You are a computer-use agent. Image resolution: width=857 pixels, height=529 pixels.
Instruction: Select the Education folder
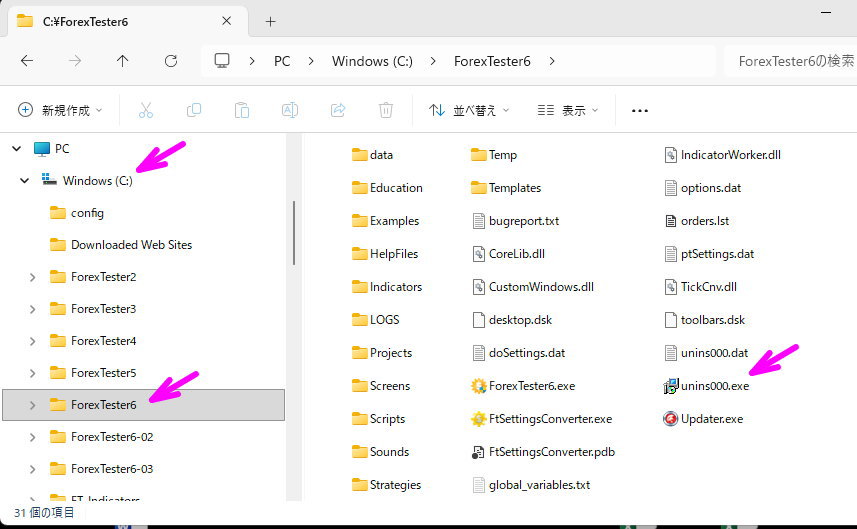[388, 188]
